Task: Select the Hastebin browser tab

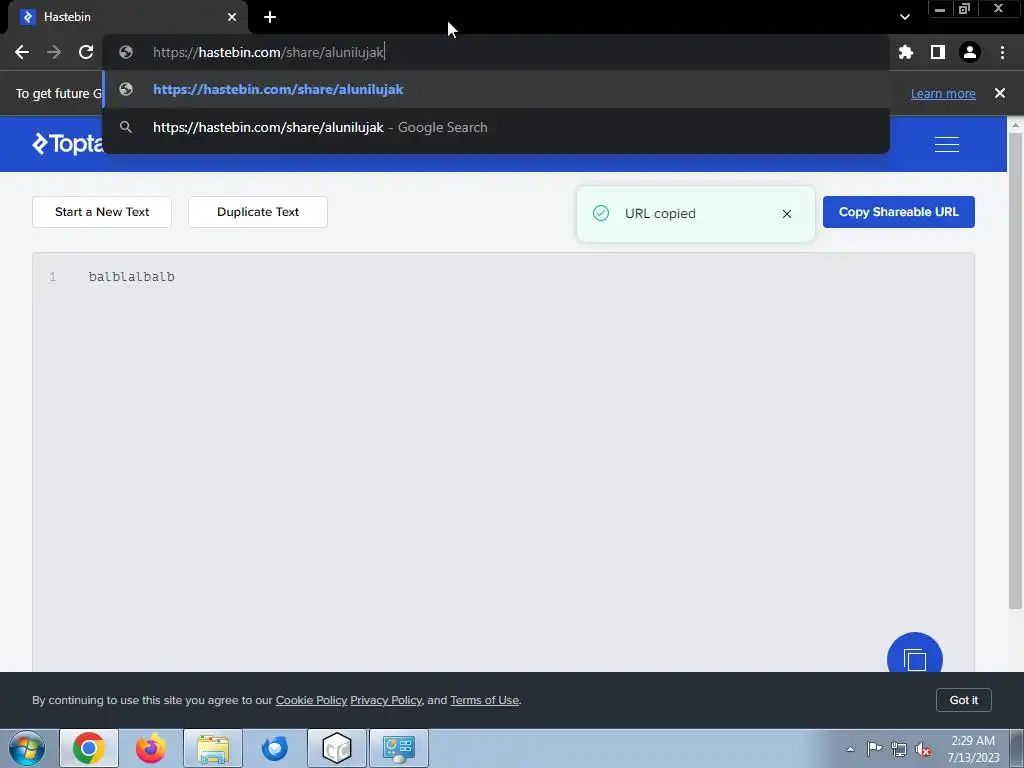Action: (127, 17)
